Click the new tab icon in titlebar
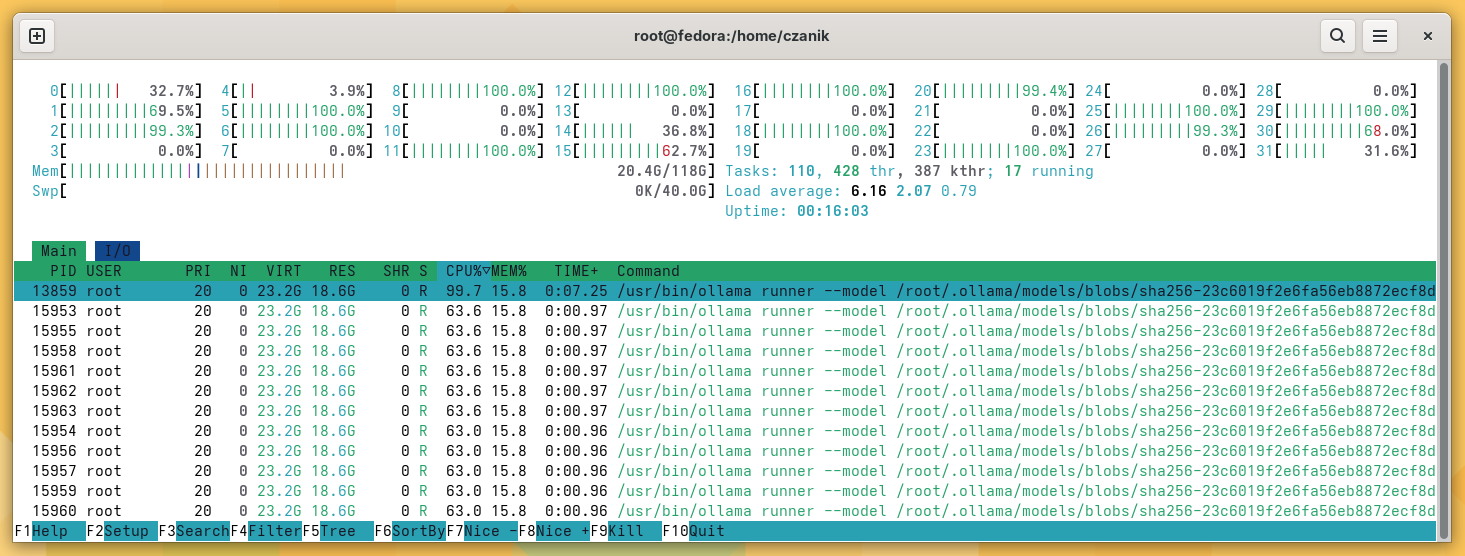 click(37, 36)
